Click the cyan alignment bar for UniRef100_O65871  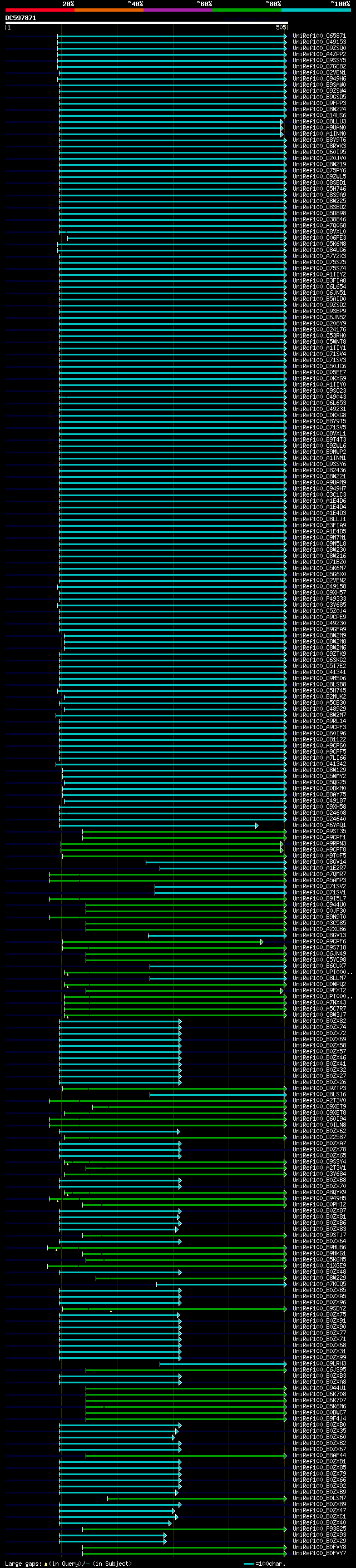pyautogui.click(x=172, y=36)
